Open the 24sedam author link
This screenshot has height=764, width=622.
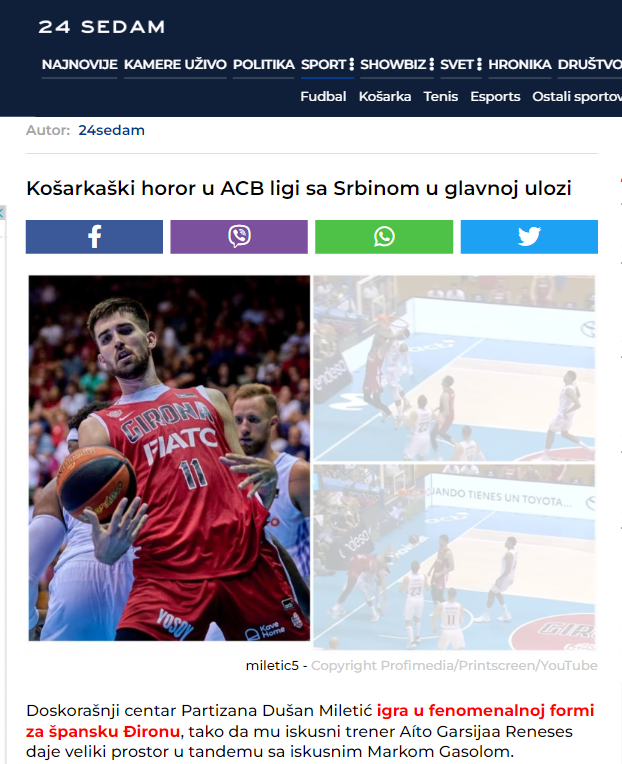[x=112, y=130]
